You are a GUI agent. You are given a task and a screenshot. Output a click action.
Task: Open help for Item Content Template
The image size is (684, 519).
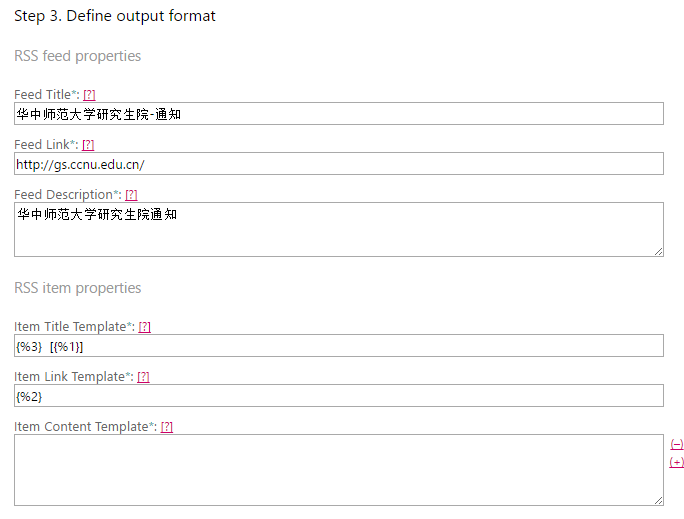pyautogui.click(x=167, y=427)
